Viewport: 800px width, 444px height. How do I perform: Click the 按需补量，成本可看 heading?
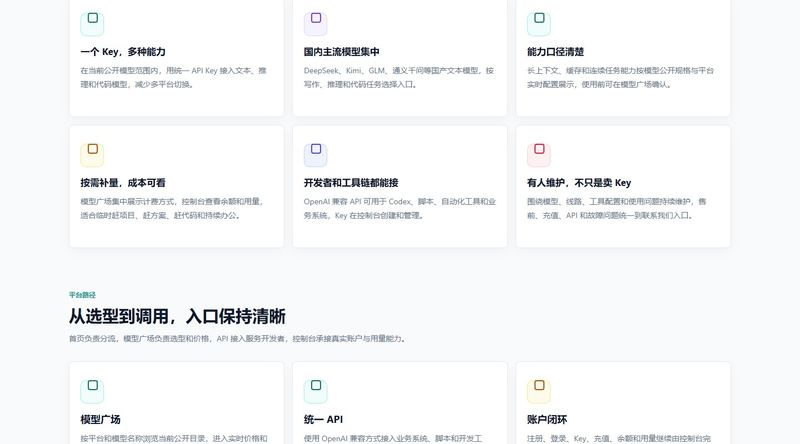tap(123, 183)
